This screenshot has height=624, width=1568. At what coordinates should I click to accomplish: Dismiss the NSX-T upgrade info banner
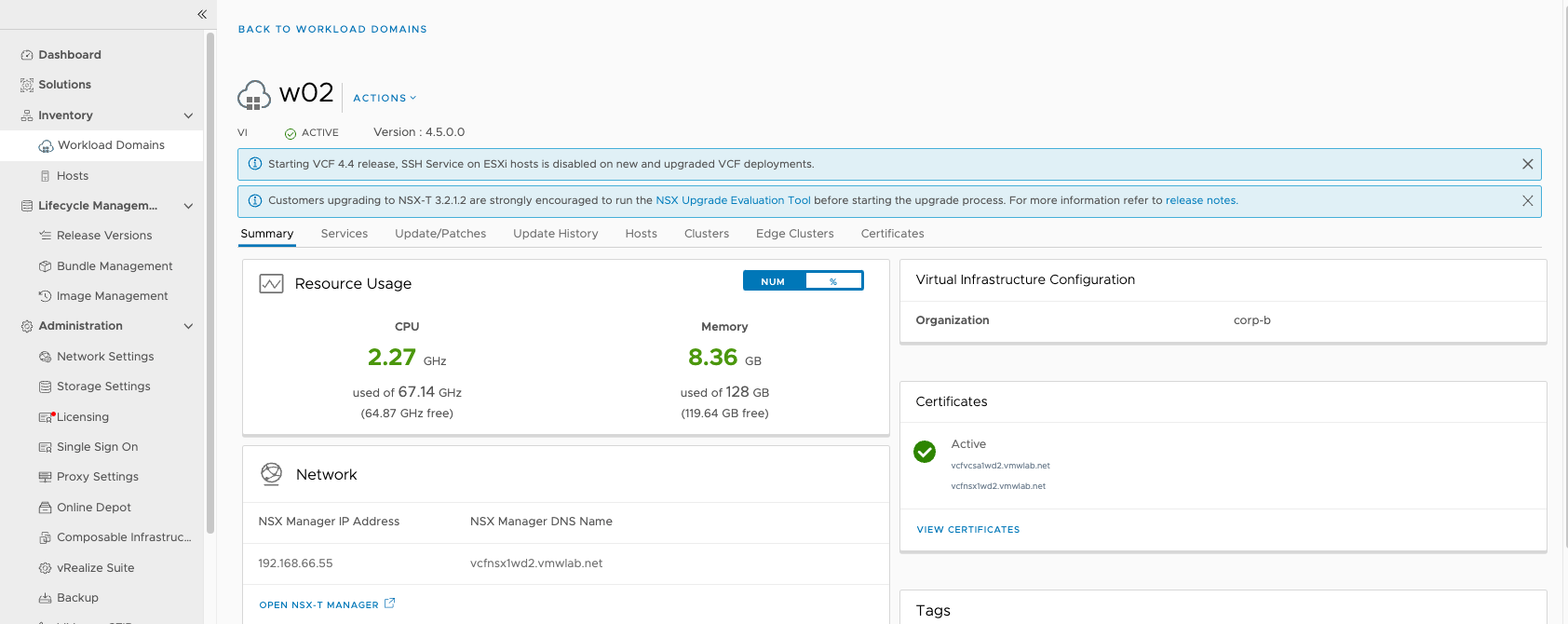point(1528,200)
